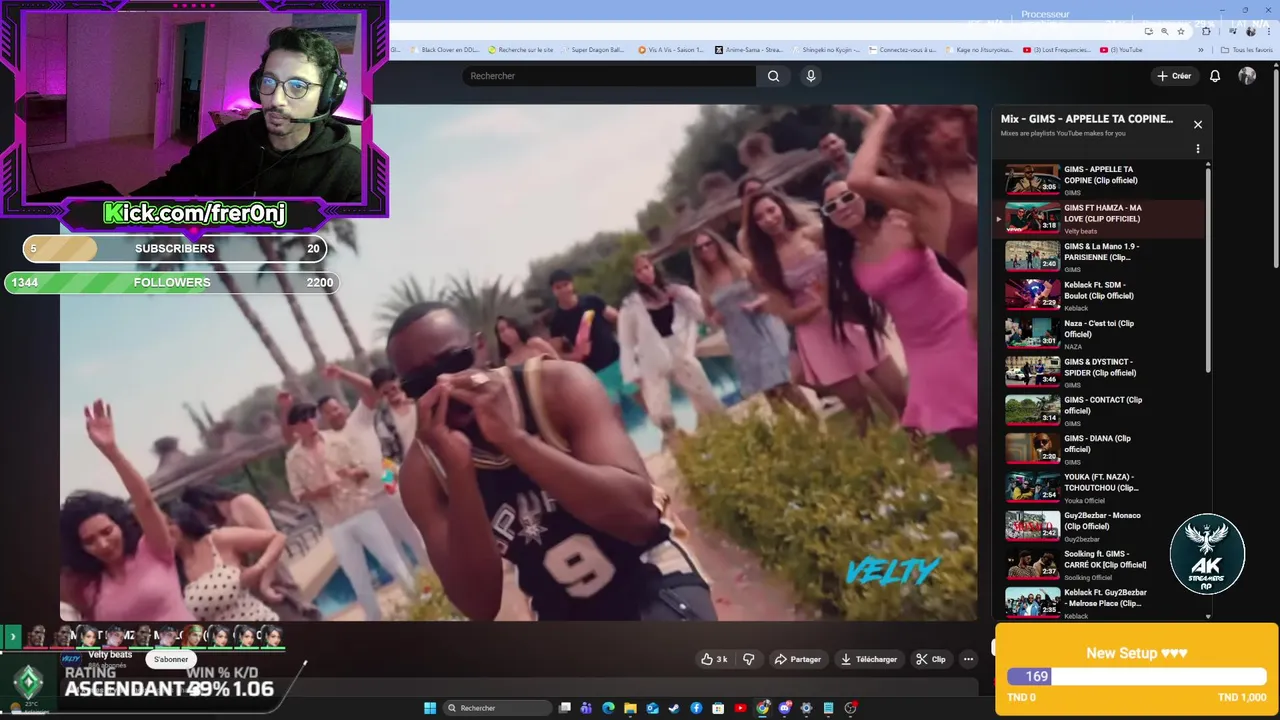The image size is (1280, 720).
Task: Open the Tous les favoris folder
Action: click(x=1246, y=50)
